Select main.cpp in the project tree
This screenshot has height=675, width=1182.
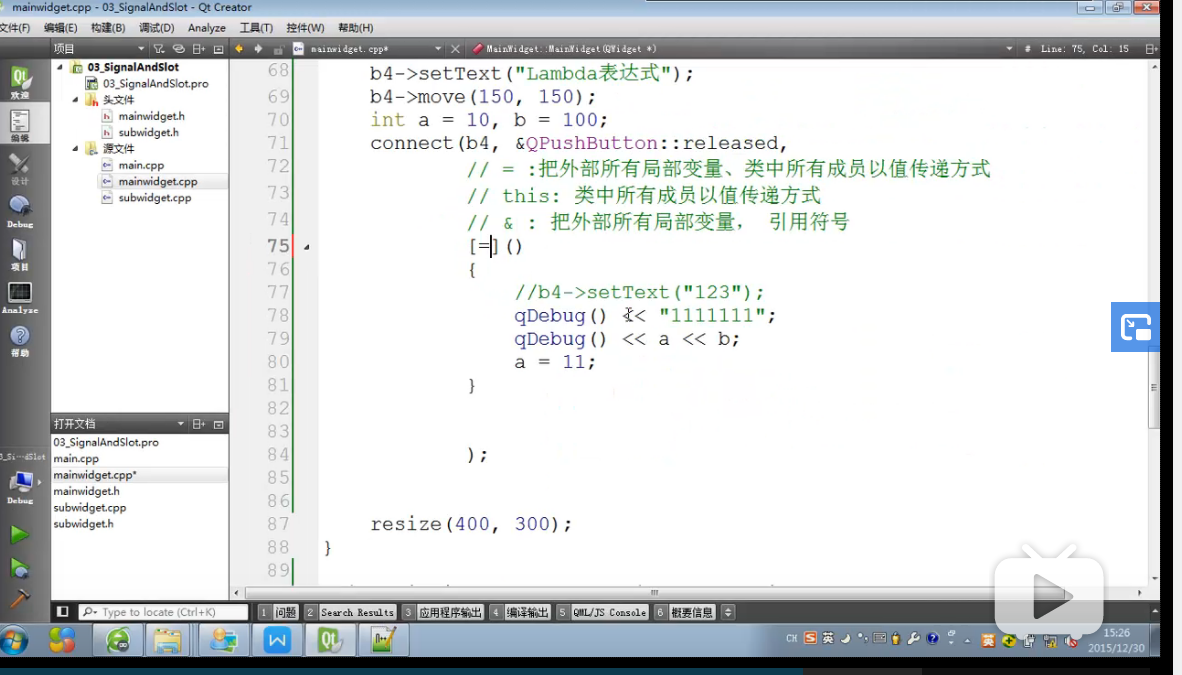tap(141, 165)
